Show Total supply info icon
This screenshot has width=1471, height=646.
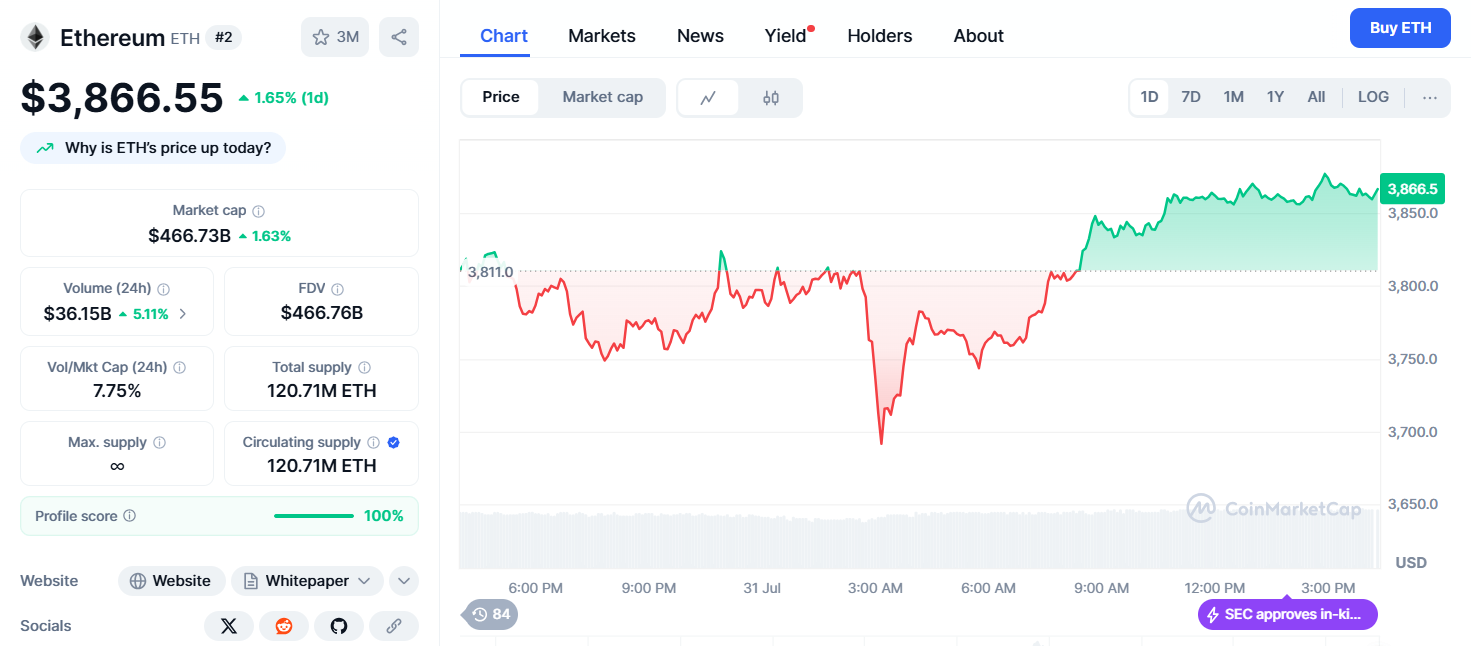(x=364, y=367)
